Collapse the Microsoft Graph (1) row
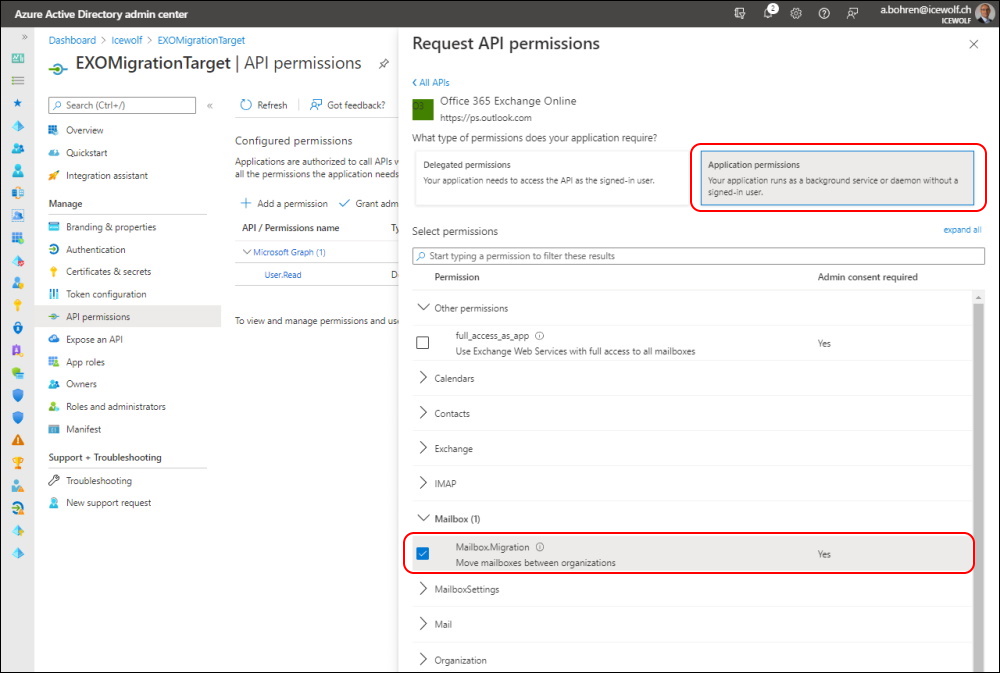Viewport: 1000px width, 673px height. point(247,252)
